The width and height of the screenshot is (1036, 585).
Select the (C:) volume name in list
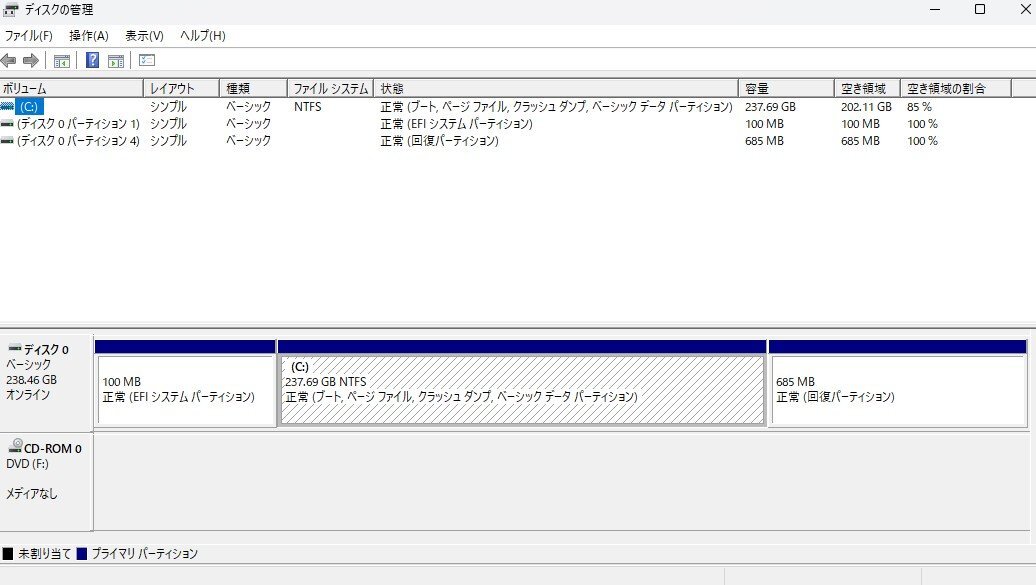(x=29, y=106)
